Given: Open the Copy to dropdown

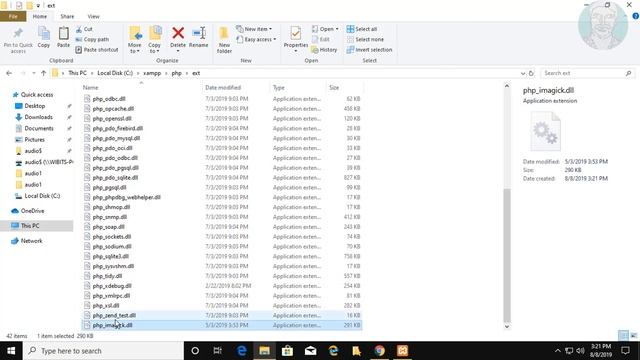Looking at the screenshot, I should click(x=155, y=40).
